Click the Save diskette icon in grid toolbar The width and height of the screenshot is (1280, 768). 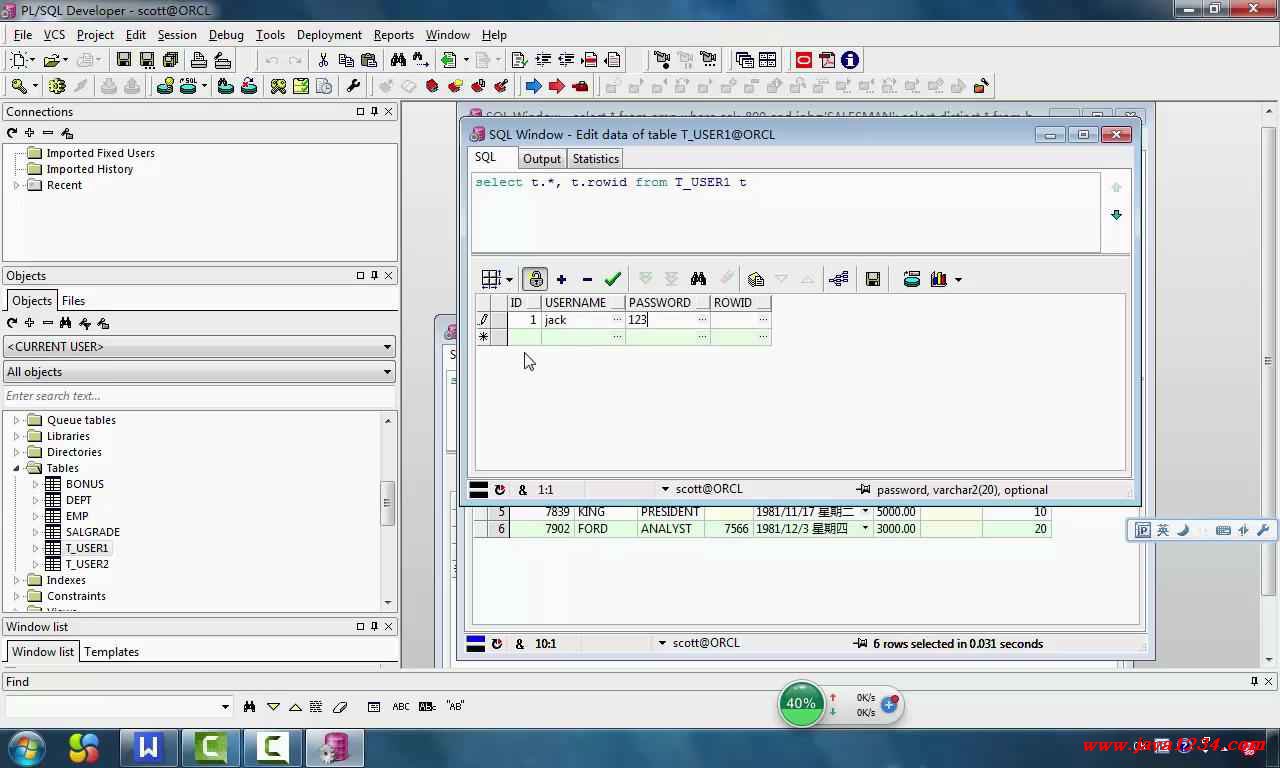[873, 279]
